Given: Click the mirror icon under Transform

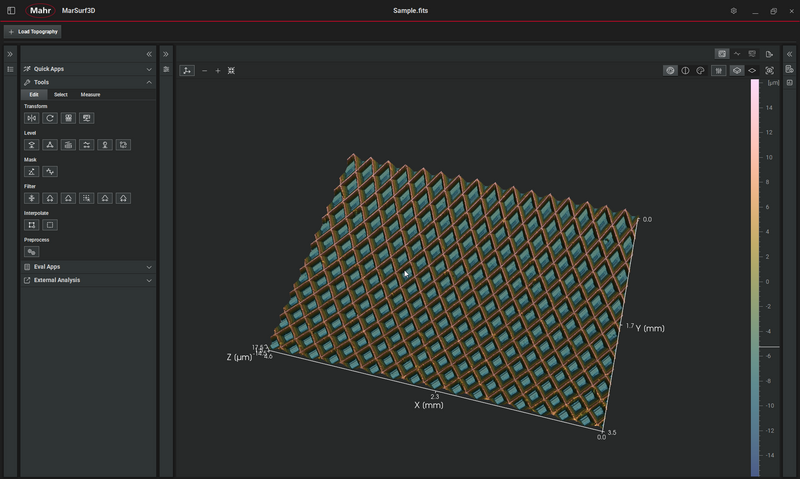Looking at the screenshot, I should pos(32,118).
